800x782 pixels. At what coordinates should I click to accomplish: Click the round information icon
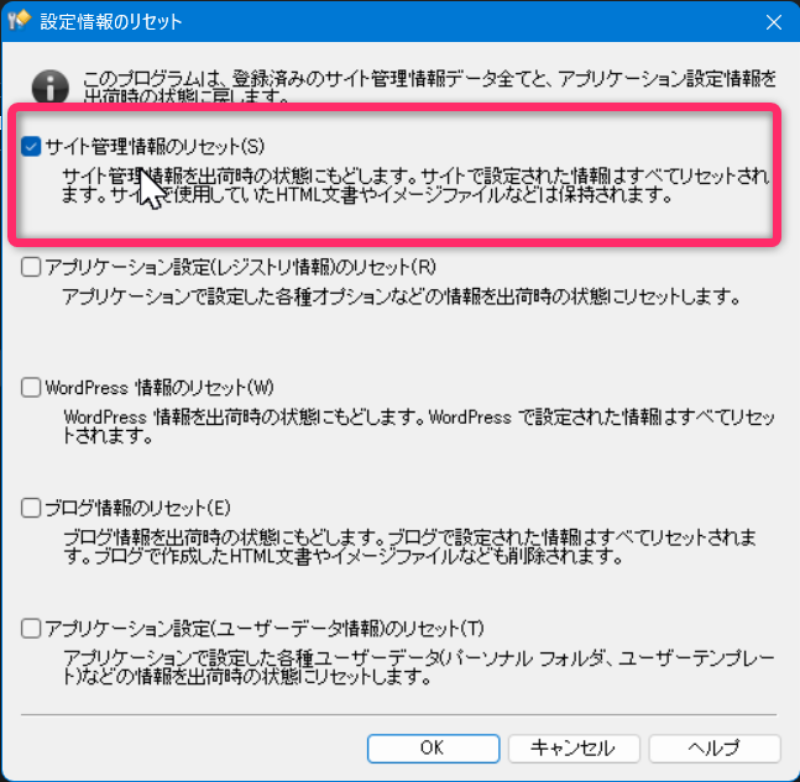point(50,87)
